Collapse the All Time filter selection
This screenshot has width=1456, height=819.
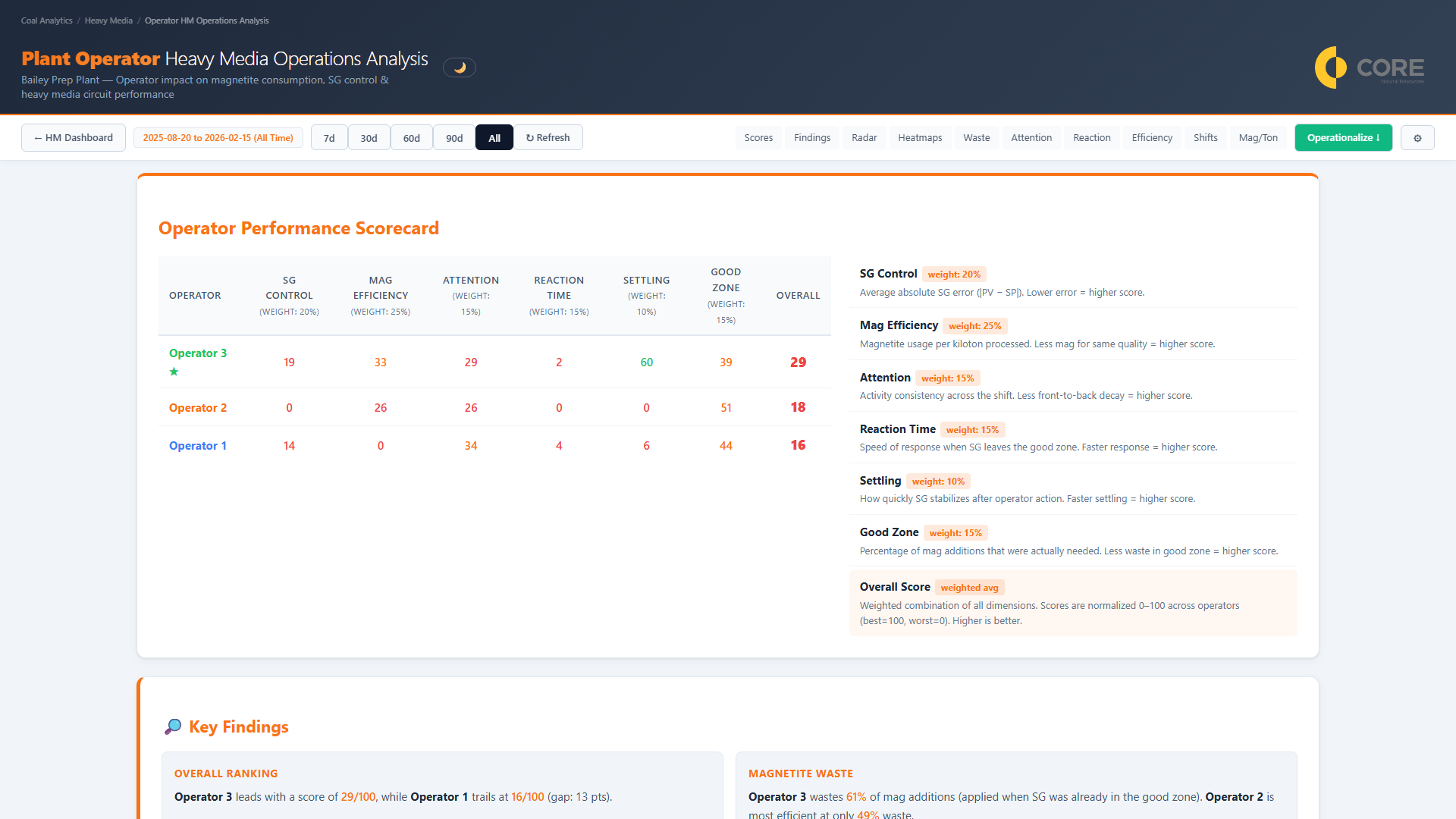(x=494, y=137)
